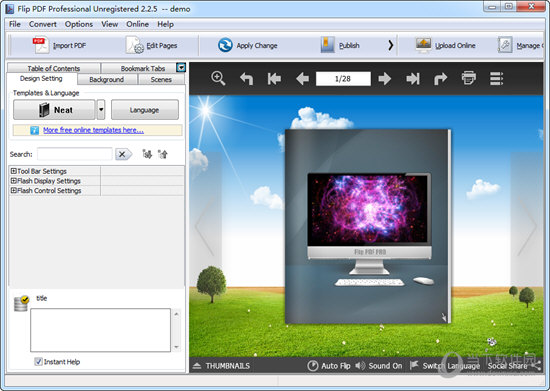Click the Language button

[145, 110]
